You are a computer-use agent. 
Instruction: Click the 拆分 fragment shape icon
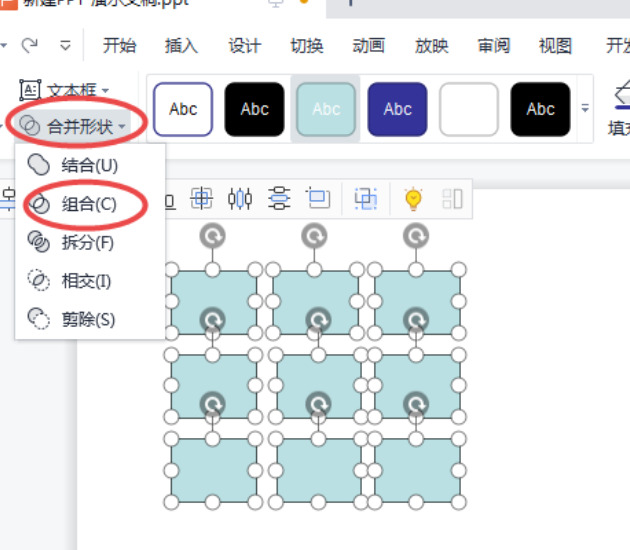tap(39, 242)
